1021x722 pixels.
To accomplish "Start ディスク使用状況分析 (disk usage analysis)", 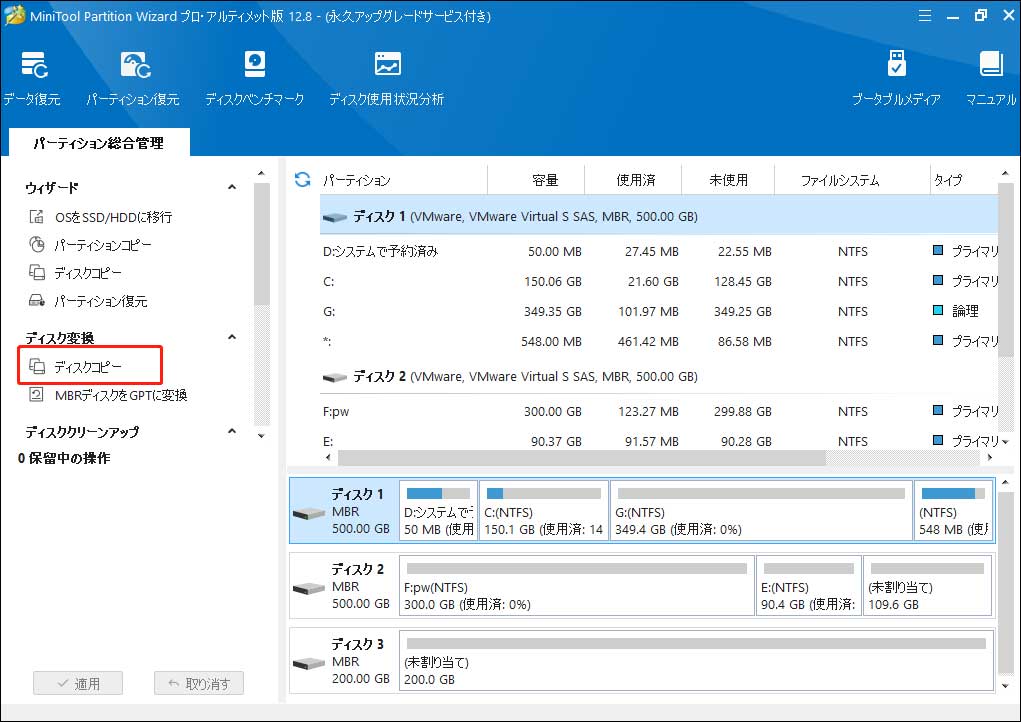I will click(385, 75).
